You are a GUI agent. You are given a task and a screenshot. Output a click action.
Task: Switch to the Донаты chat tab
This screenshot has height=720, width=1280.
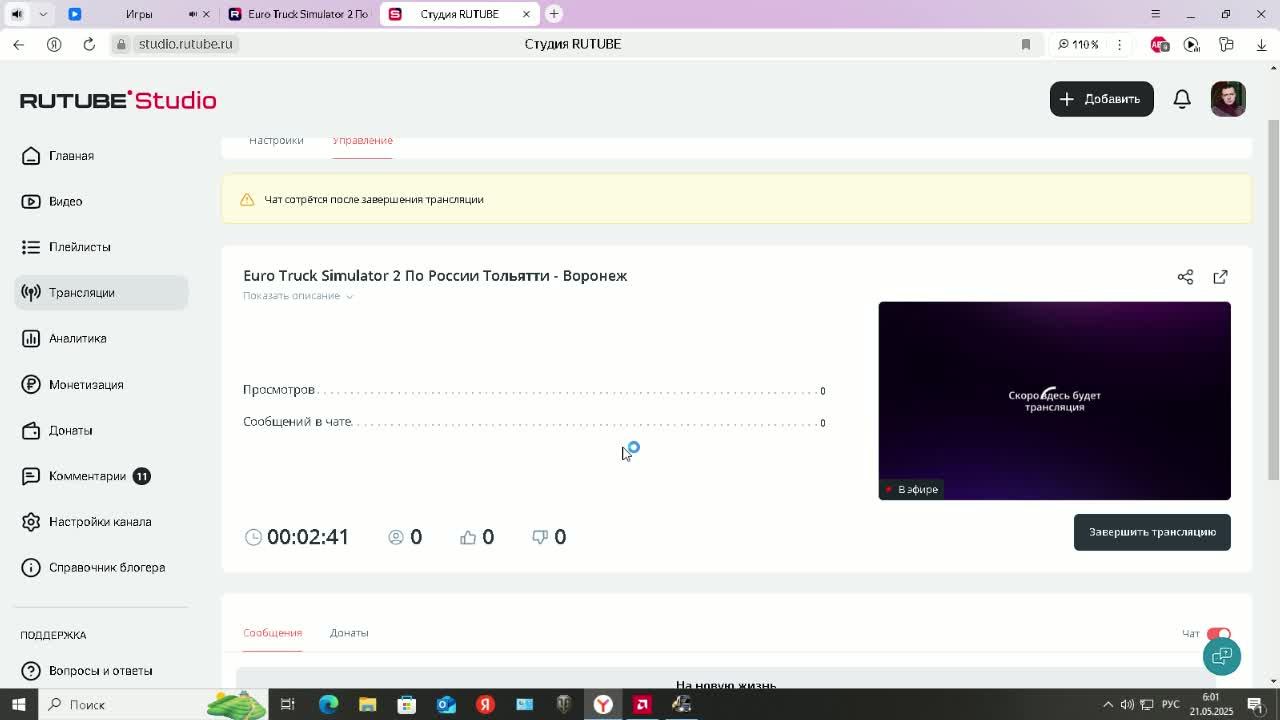pos(349,633)
